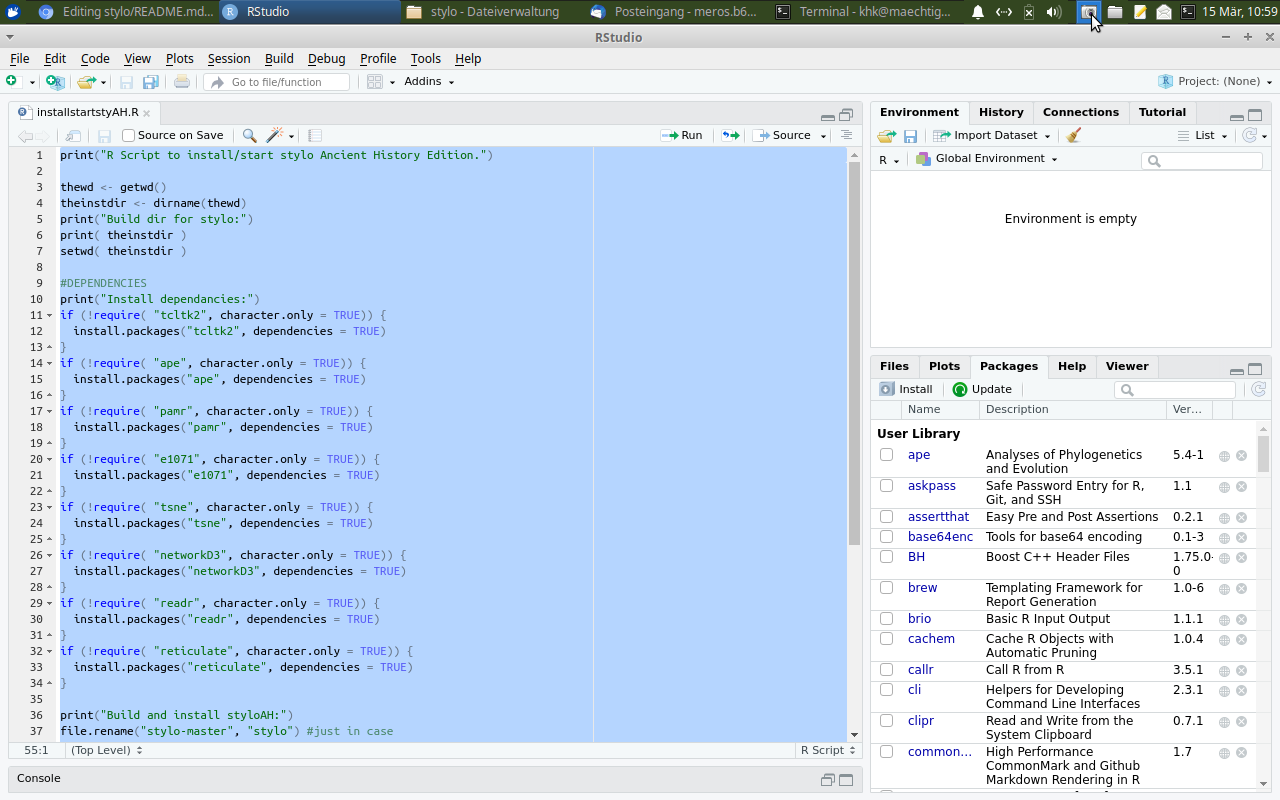
Task: Open code tools magic wand
Action: point(275,136)
